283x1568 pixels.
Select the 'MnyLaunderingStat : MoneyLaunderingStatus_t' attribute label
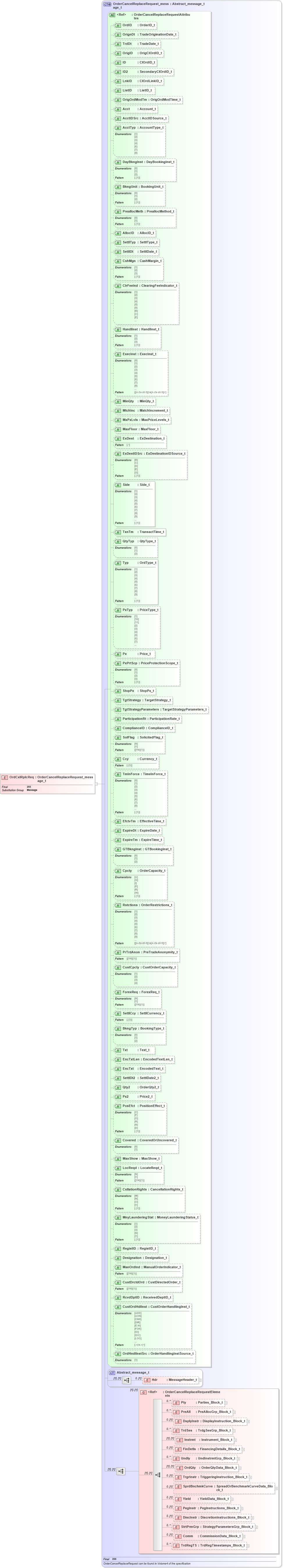160,1217
